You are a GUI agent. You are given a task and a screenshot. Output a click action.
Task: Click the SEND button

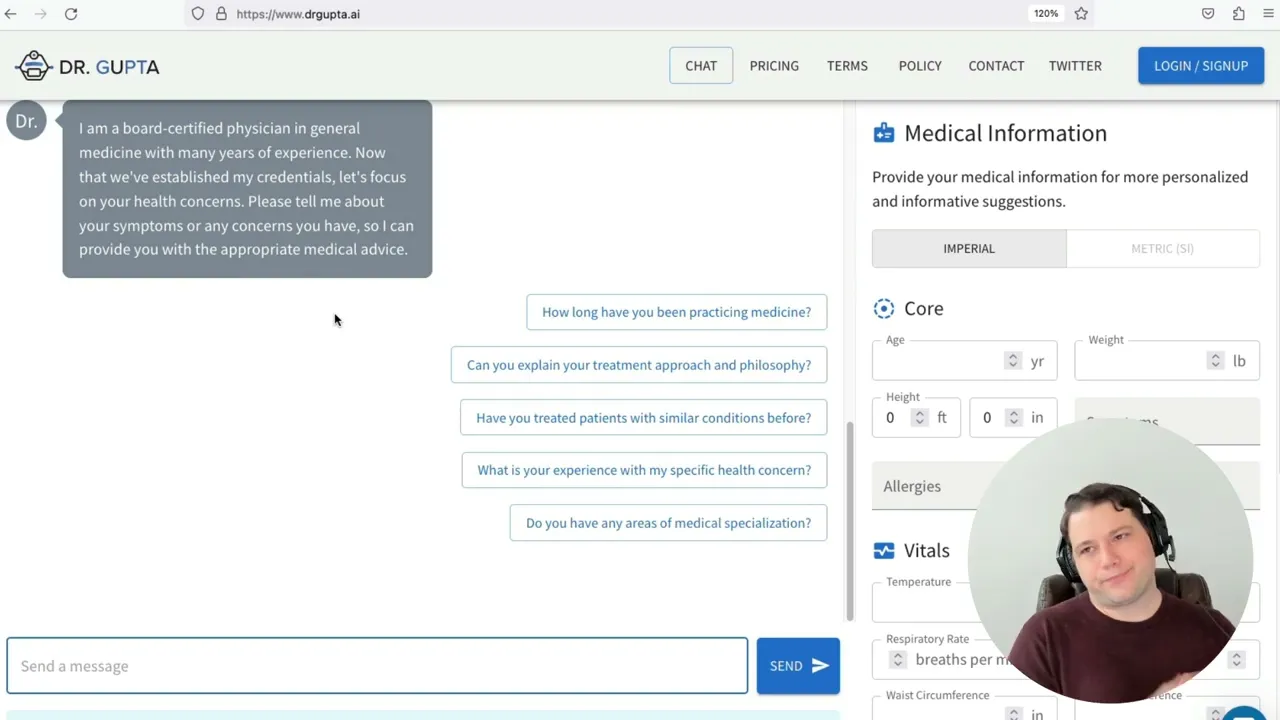click(x=798, y=666)
